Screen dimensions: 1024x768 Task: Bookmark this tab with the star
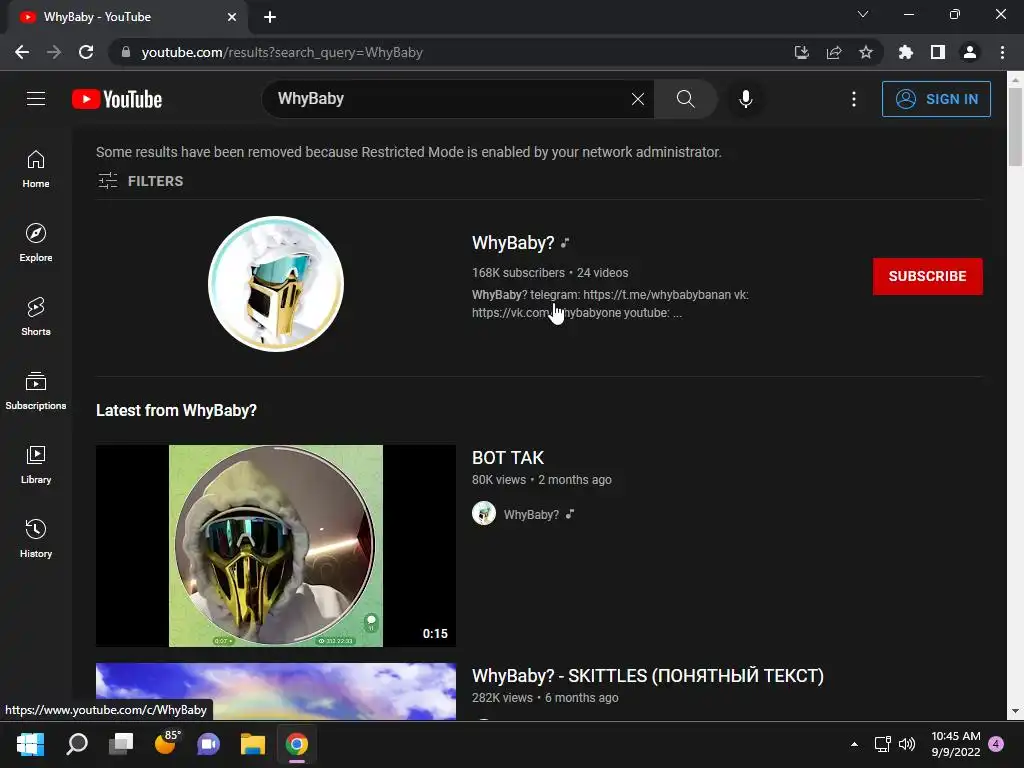click(x=865, y=52)
